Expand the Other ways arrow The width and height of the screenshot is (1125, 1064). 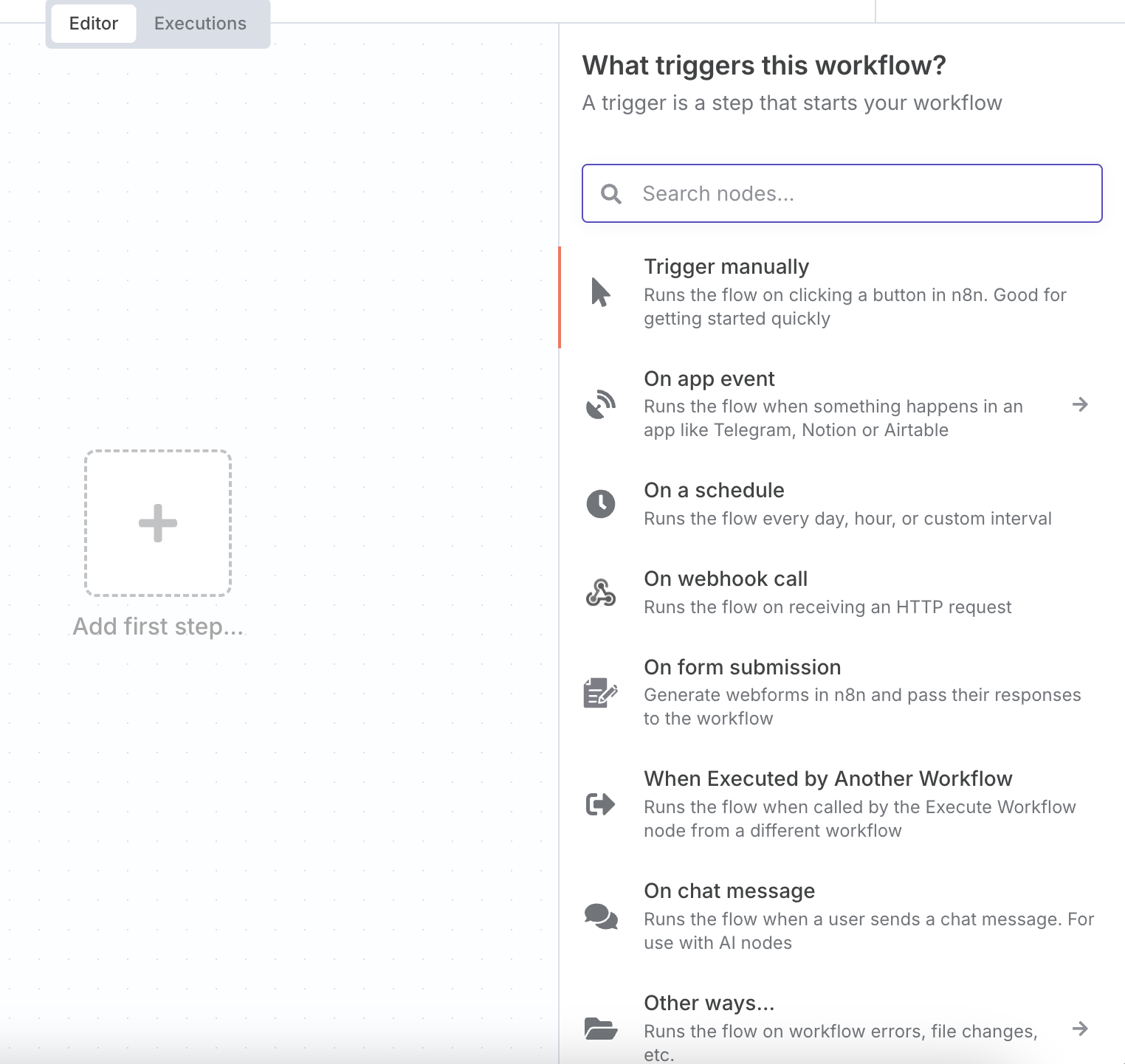click(x=1080, y=1028)
